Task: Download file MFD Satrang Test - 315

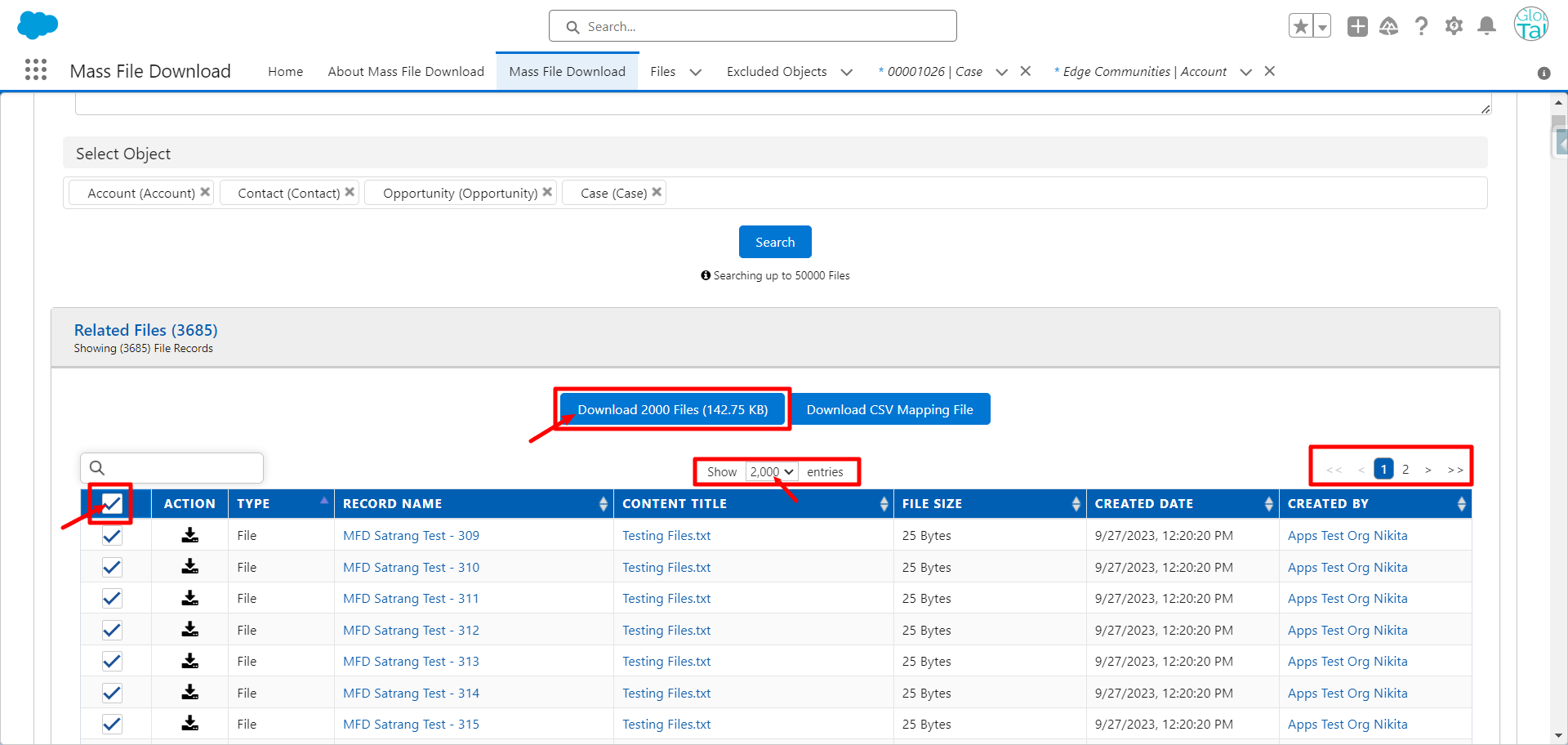Action: point(190,723)
